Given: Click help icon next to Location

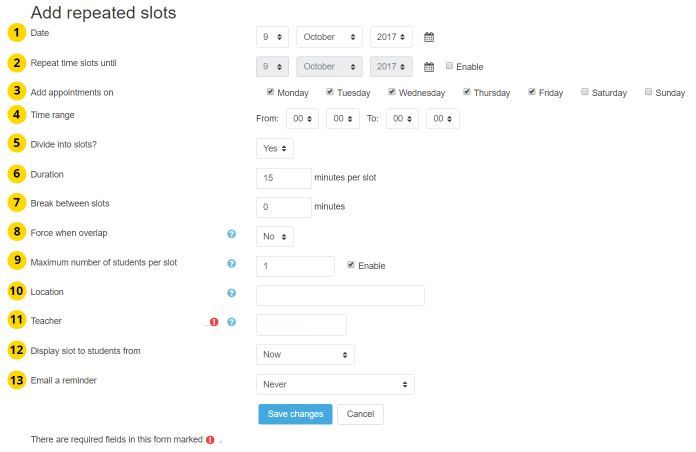Looking at the screenshot, I should click(x=231, y=293).
